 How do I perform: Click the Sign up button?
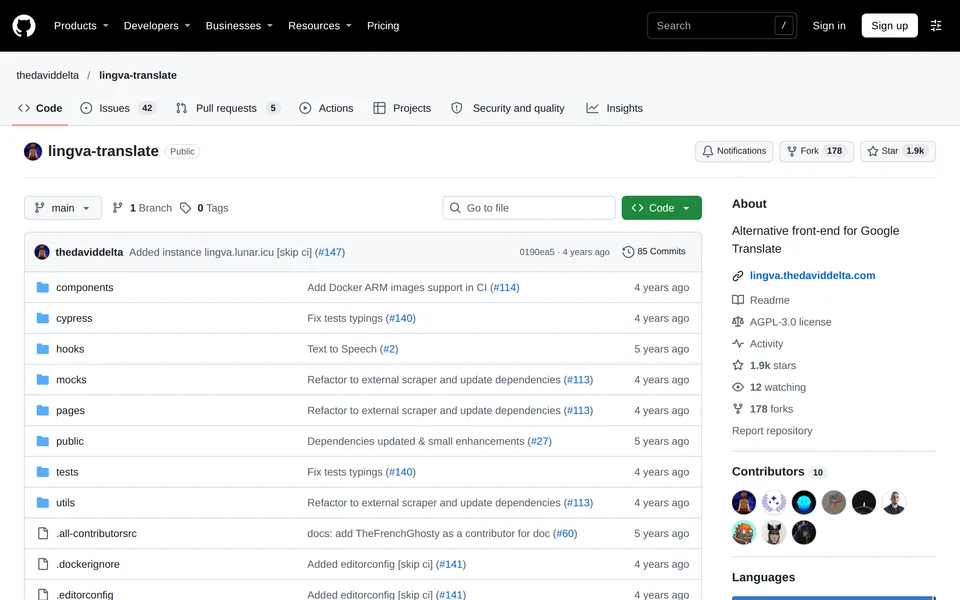[x=890, y=26]
